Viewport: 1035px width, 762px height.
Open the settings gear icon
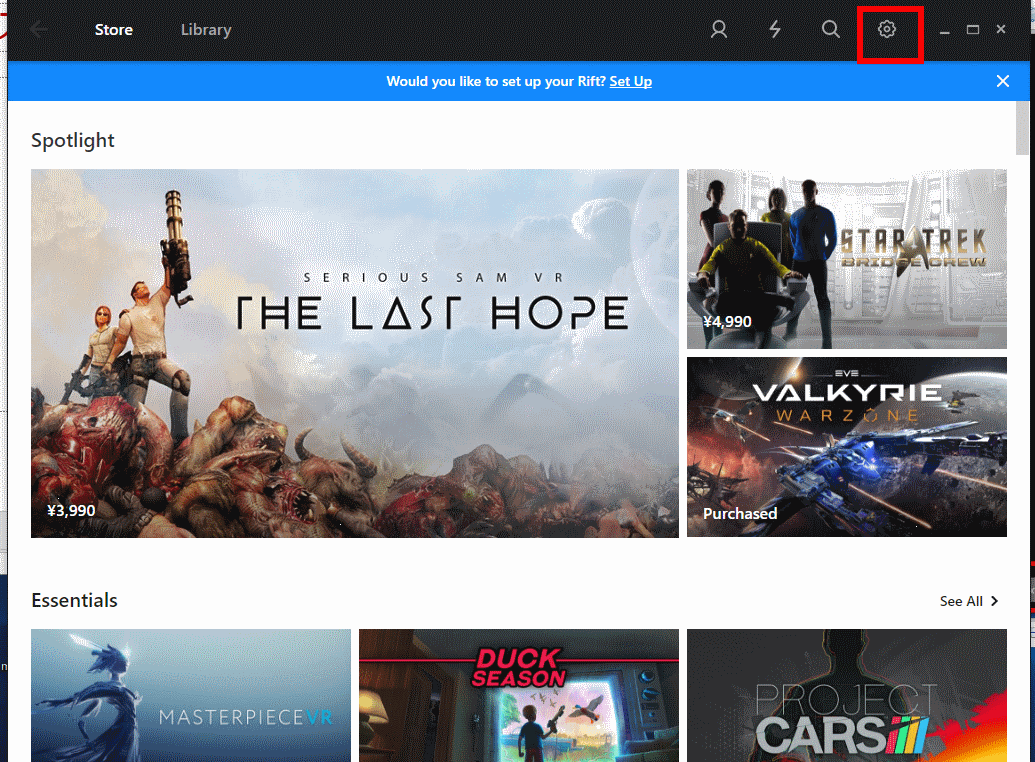(886, 29)
